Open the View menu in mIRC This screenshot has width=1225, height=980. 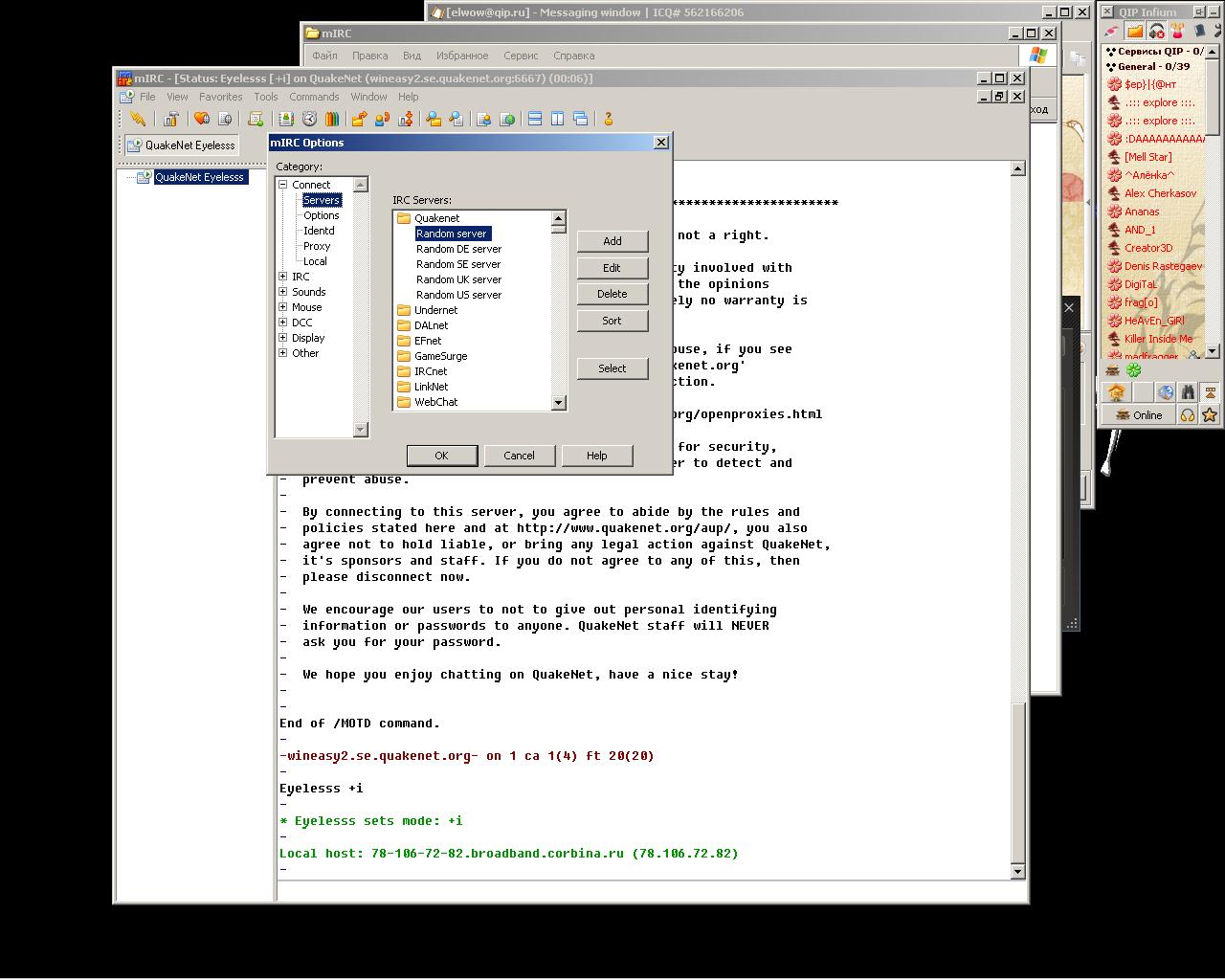click(177, 97)
